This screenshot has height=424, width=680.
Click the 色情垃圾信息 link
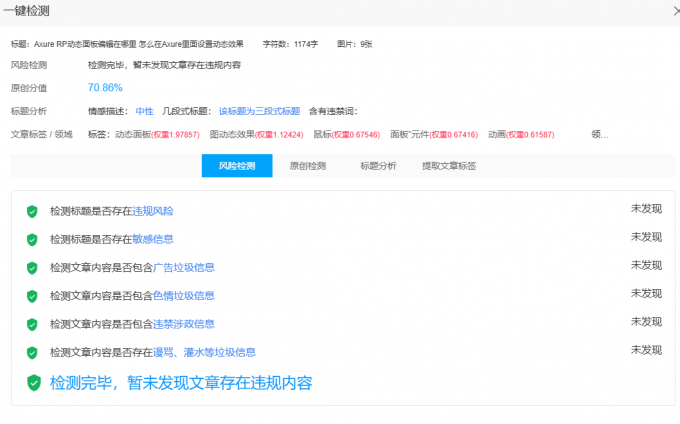(183, 296)
